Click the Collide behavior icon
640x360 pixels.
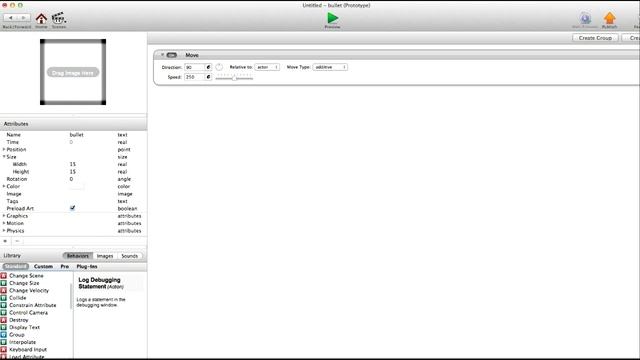pyautogui.click(x=4, y=298)
